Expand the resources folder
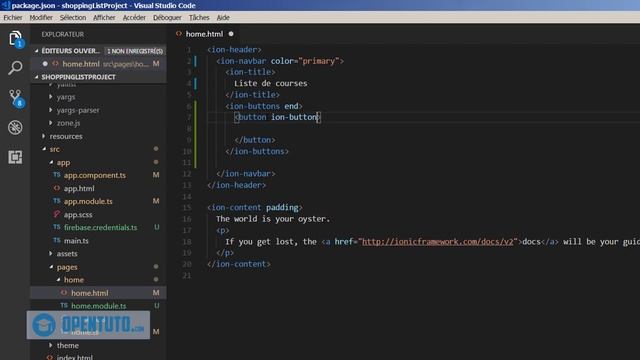This screenshot has height=360, width=640. (44, 136)
